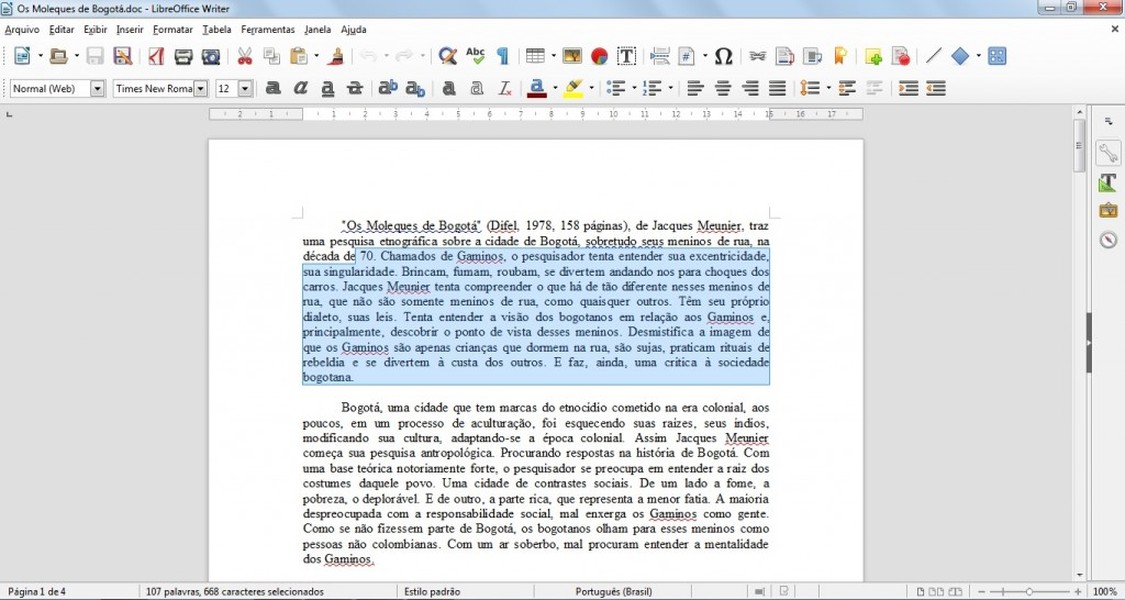The image size is (1125, 600).
Task: Click the Insert Chart pie icon
Action: 599,57
